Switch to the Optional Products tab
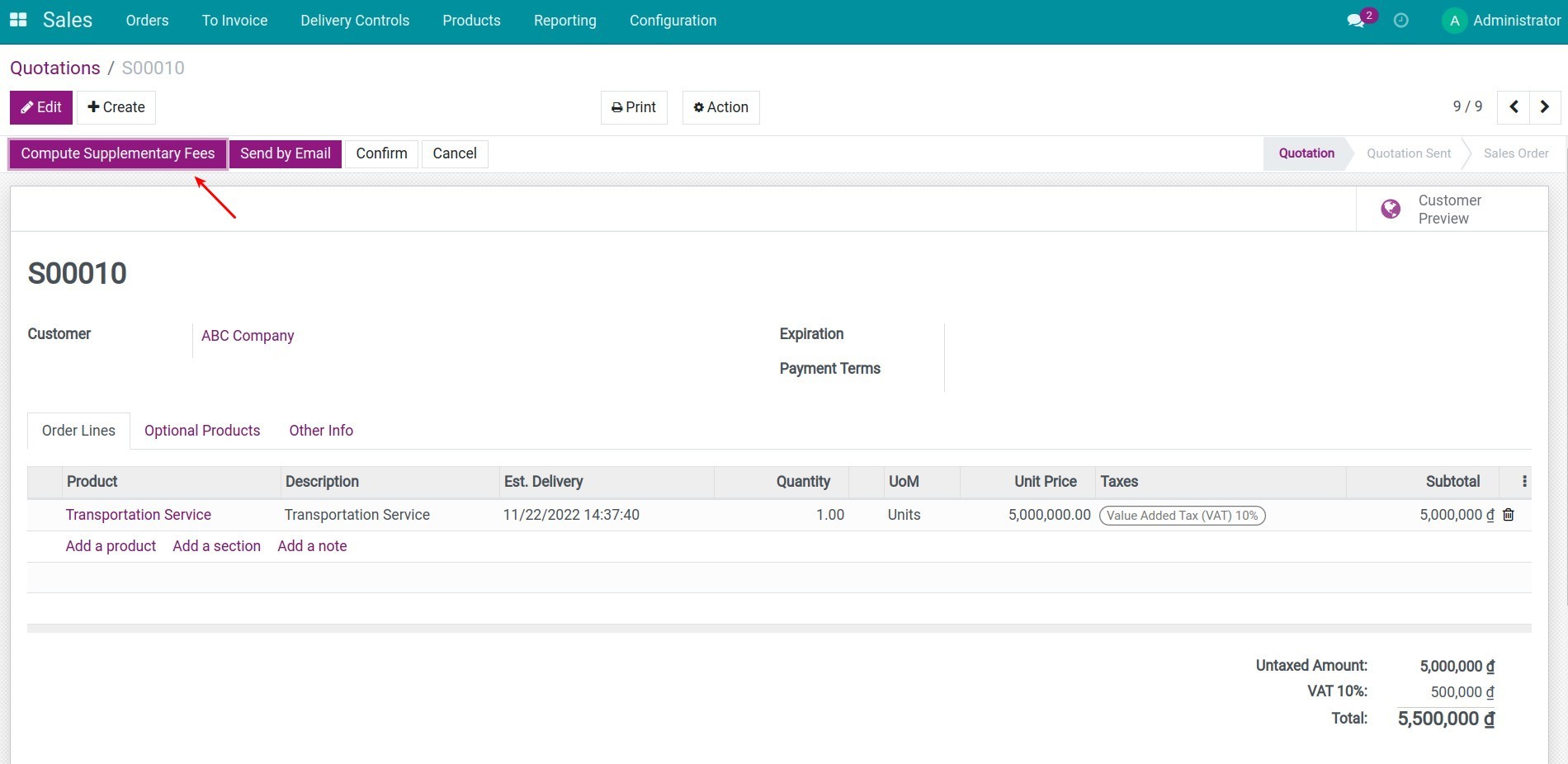The width and height of the screenshot is (1568, 764). point(202,431)
